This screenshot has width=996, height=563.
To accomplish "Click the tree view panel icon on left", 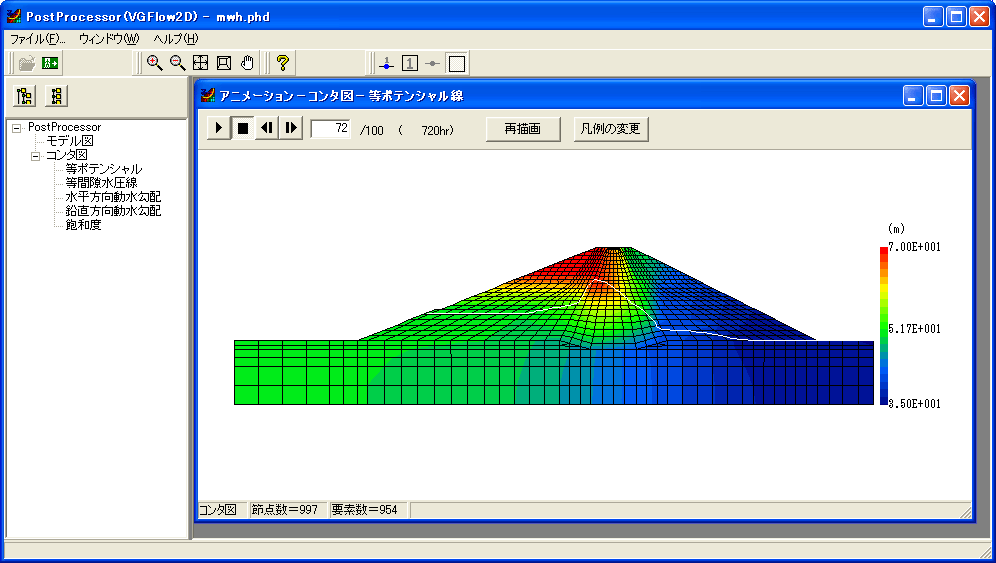I will click(x=25, y=97).
